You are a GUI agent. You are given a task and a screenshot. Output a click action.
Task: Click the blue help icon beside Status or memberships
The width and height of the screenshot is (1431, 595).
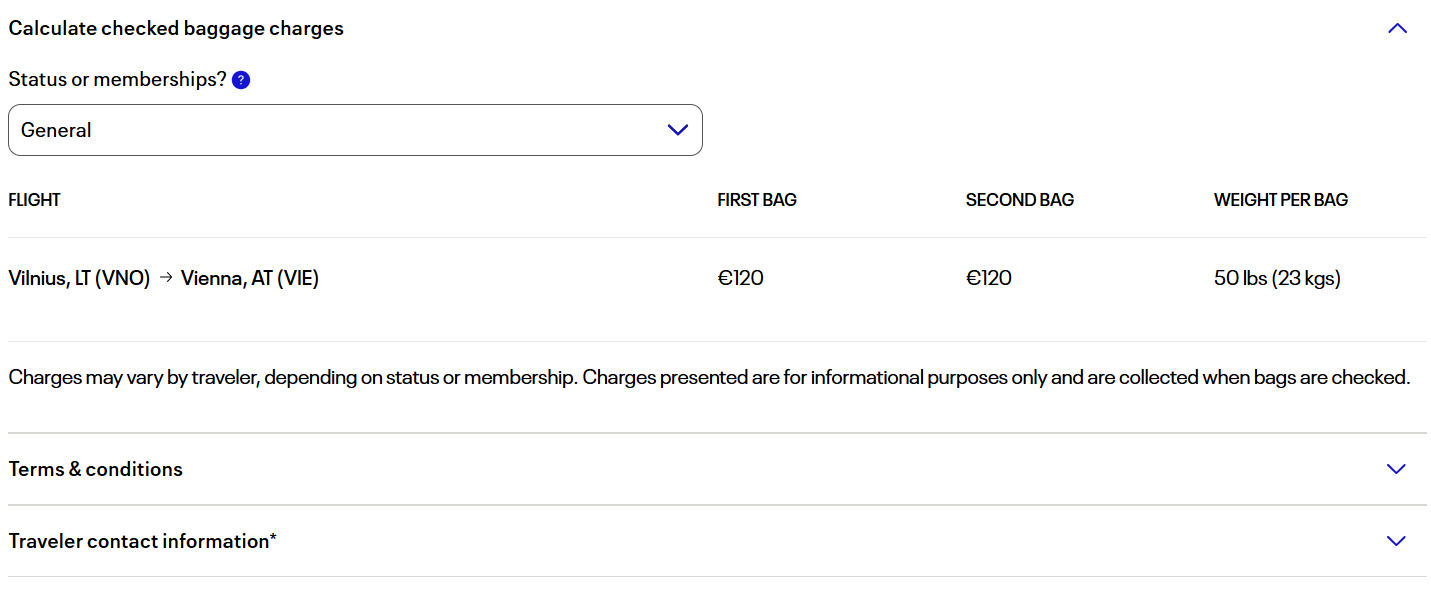coord(241,80)
